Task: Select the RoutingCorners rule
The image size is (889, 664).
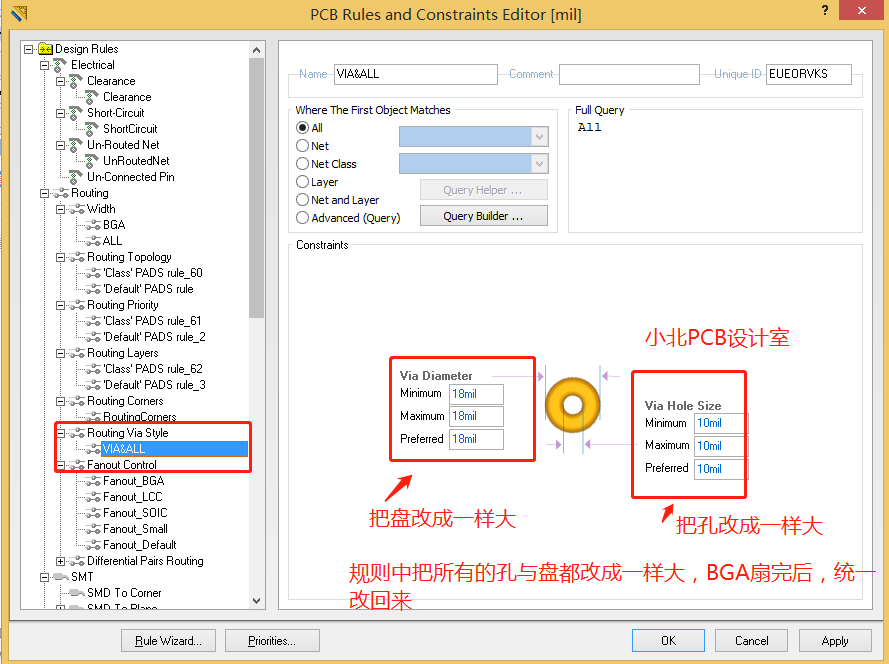Action: (139, 417)
